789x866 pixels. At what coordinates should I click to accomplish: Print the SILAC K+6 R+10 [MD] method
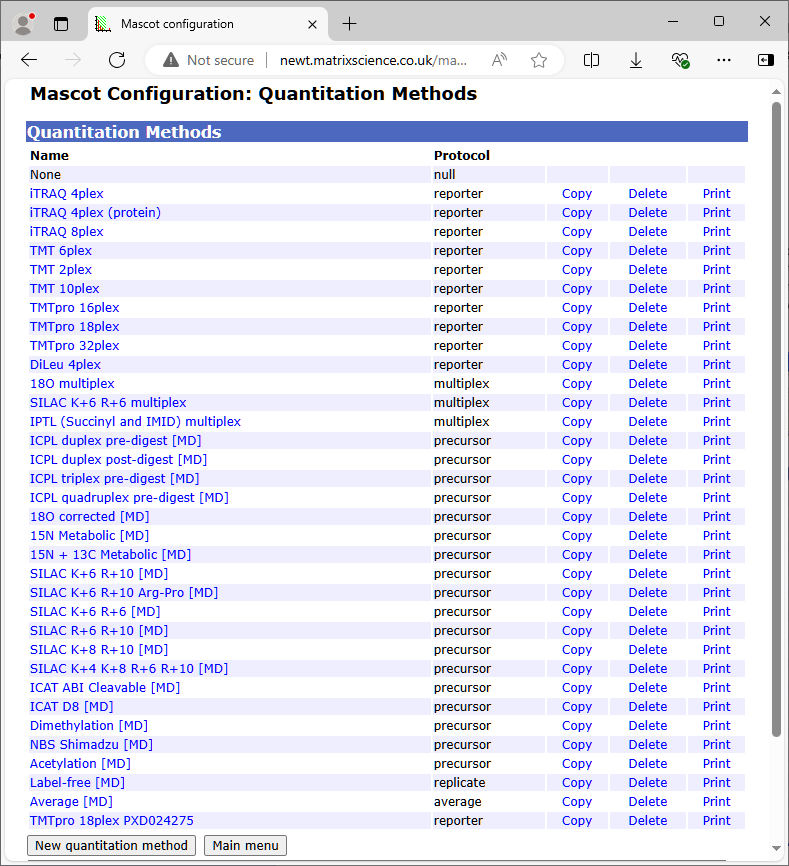pos(716,574)
